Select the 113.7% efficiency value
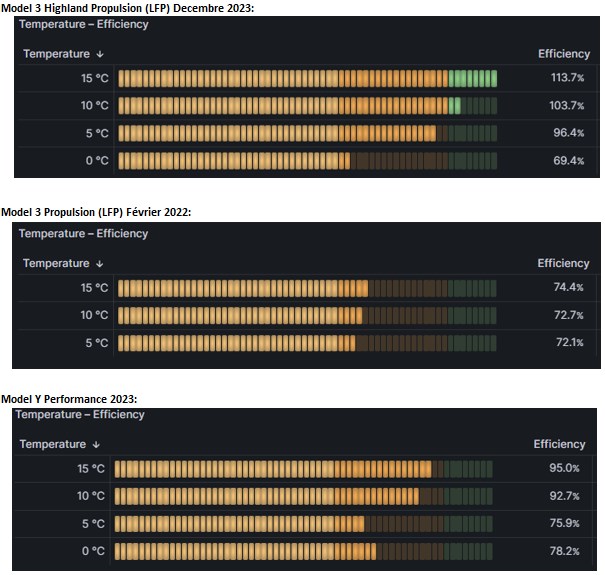This screenshot has width=605, height=575. point(567,78)
